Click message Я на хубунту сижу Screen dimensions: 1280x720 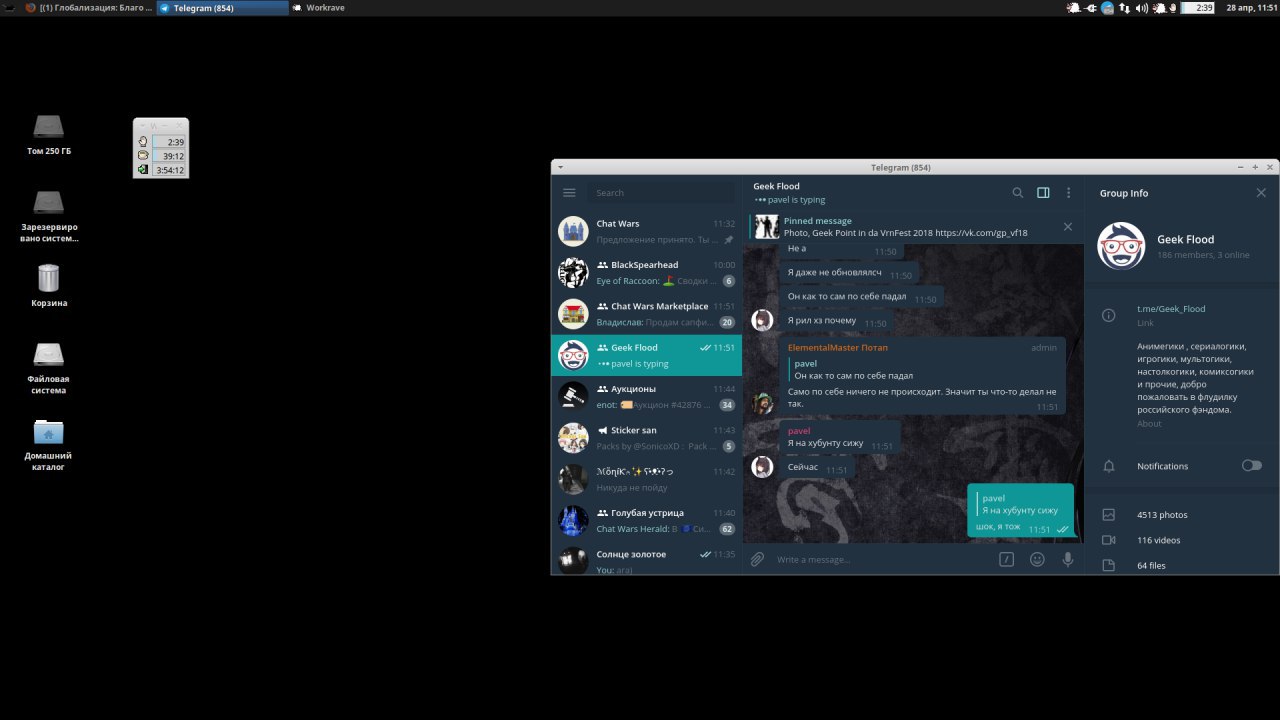tap(840, 437)
